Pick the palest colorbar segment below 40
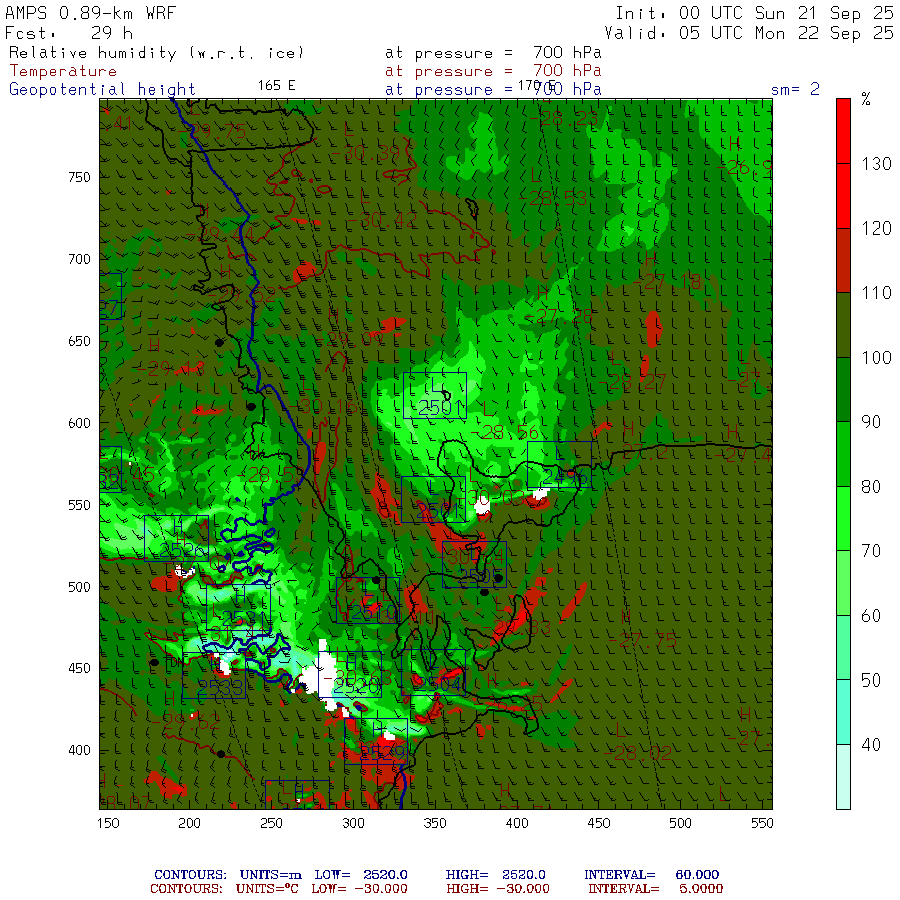900x900 pixels. click(x=843, y=777)
